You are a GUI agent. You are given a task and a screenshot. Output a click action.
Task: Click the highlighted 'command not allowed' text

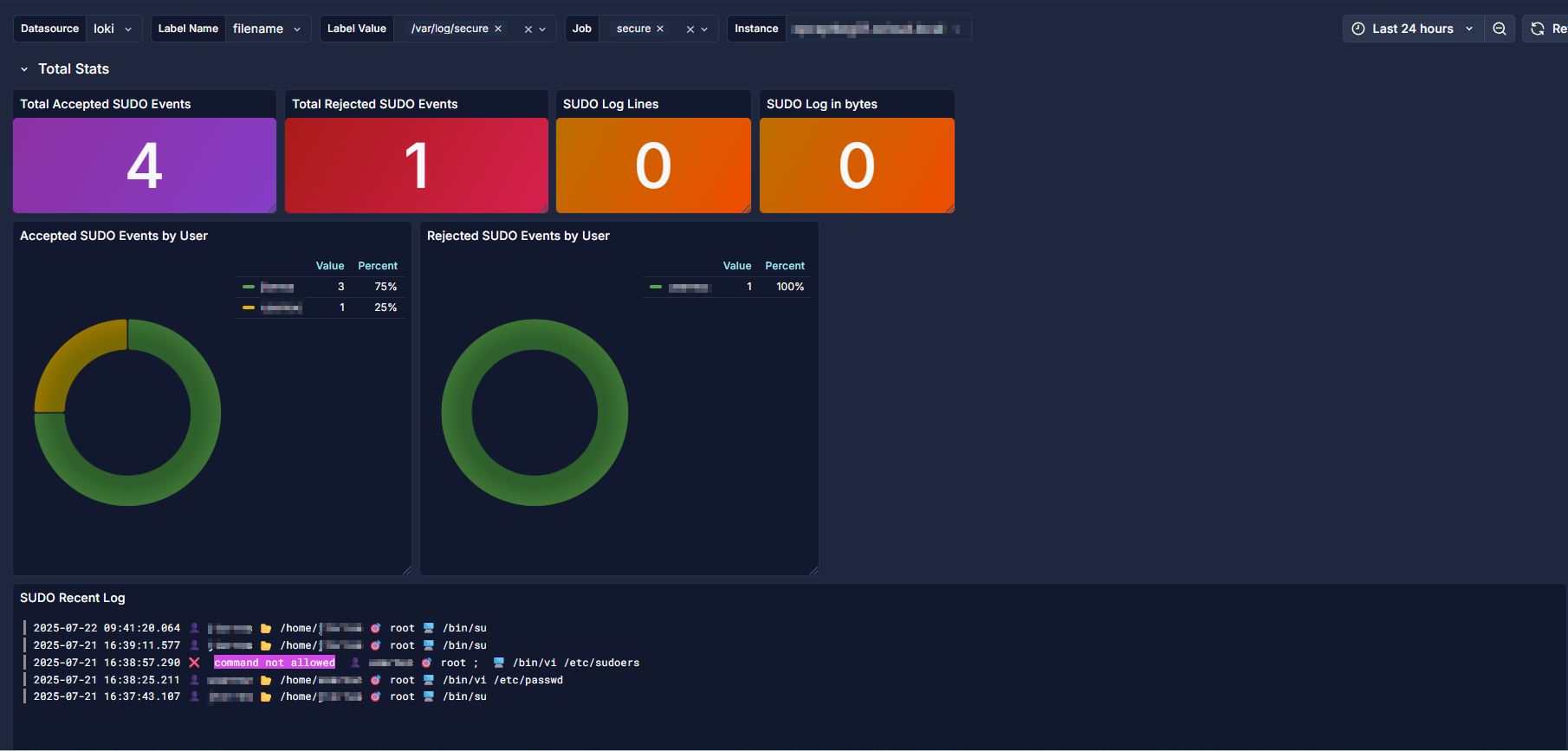pyautogui.click(x=275, y=663)
